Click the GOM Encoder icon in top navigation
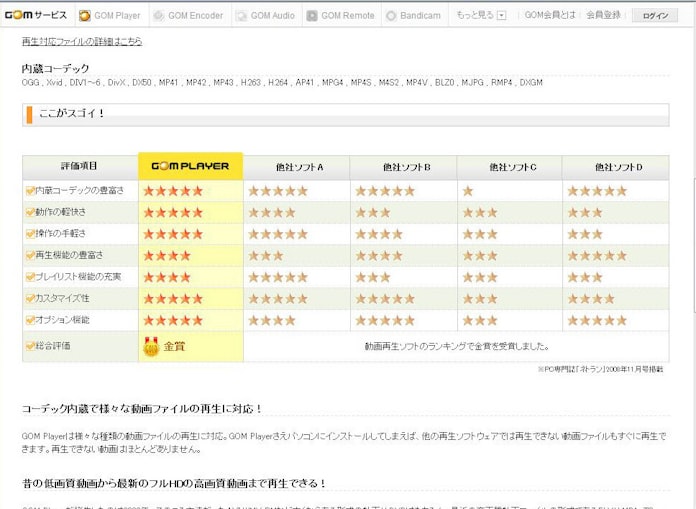Screen dimensions: 696x509 [x=158, y=16]
